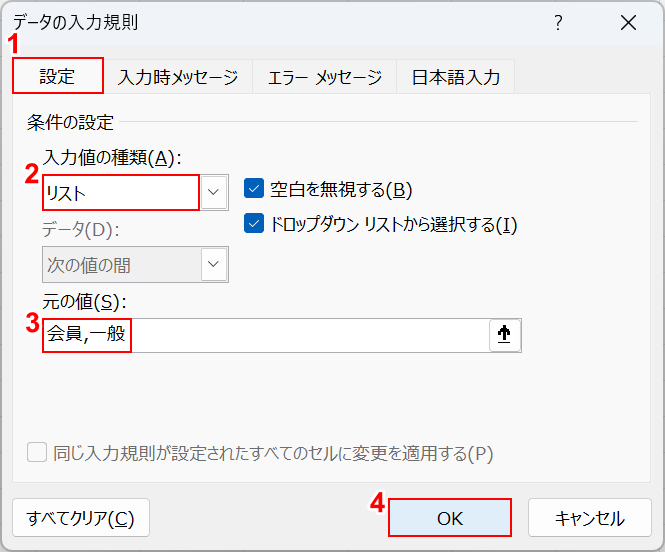The width and height of the screenshot is (665, 552).
Task: Open the 入力時メッセージ tab
Action: pyautogui.click(x=178, y=77)
